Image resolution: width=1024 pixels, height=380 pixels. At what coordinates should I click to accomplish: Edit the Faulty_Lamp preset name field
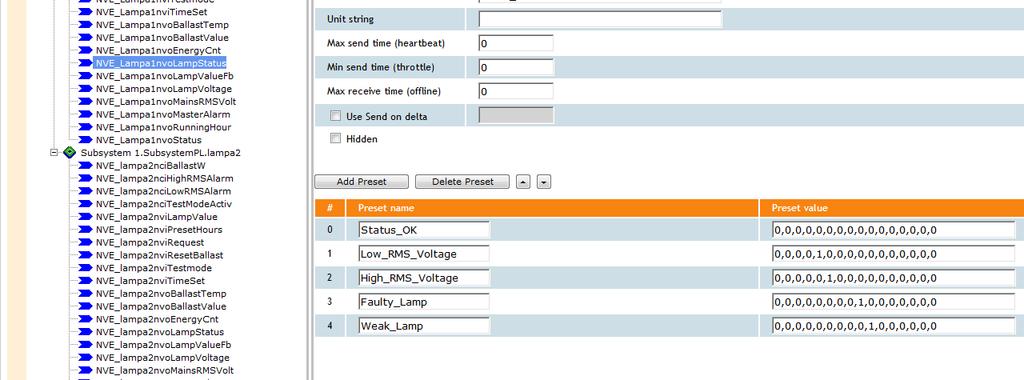click(424, 302)
